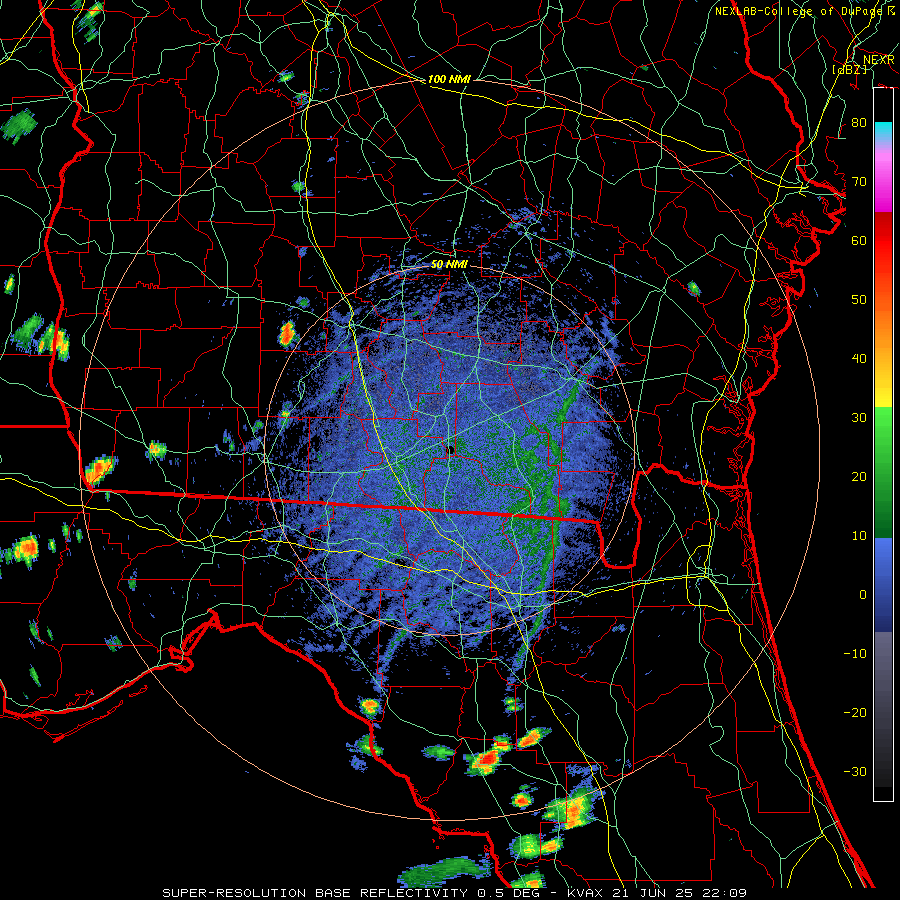900x900 pixels.
Task: Select the 60 value on dBZ scale
Action: point(859,240)
